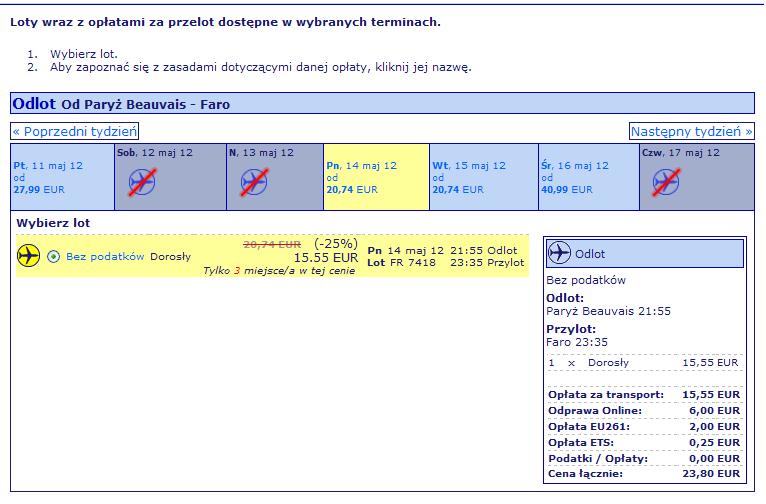Click the crossed-out plane icon under N 13 maj
The image size is (766, 504).
(254, 182)
